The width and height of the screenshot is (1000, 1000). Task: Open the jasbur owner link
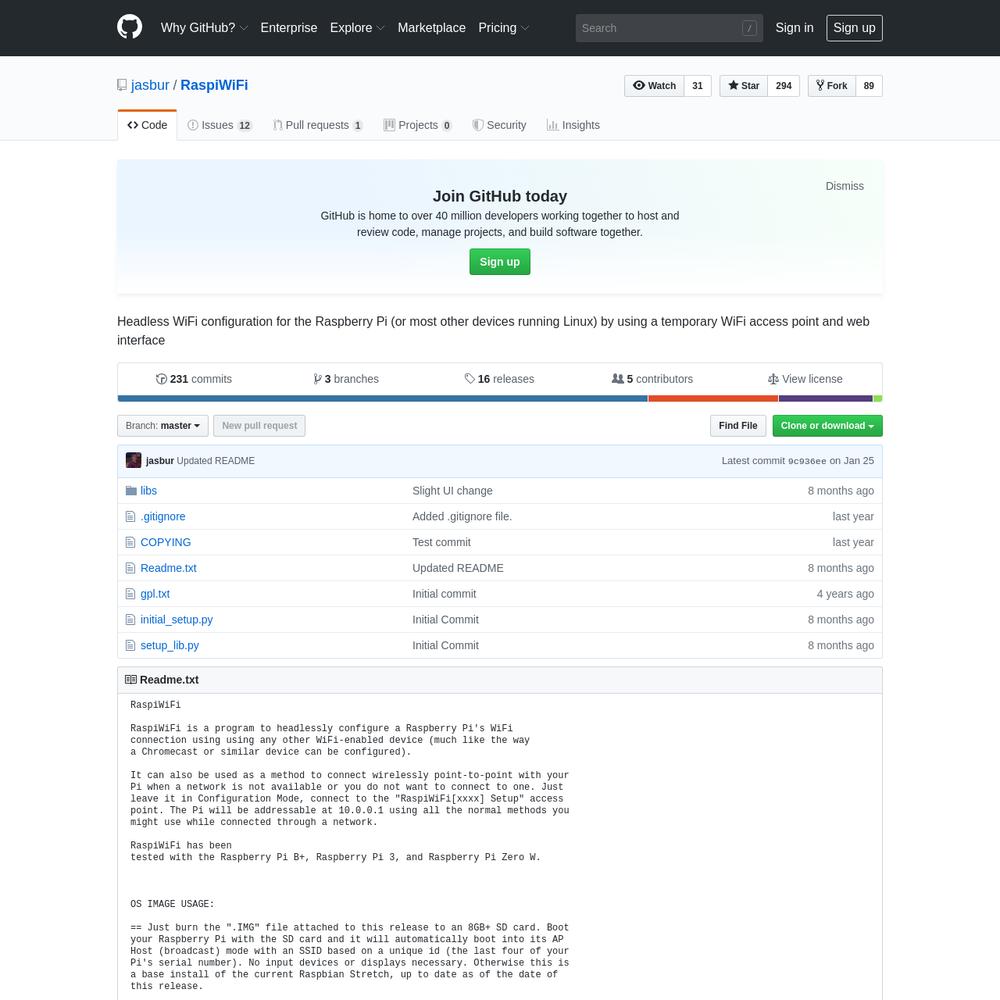pos(150,85)
